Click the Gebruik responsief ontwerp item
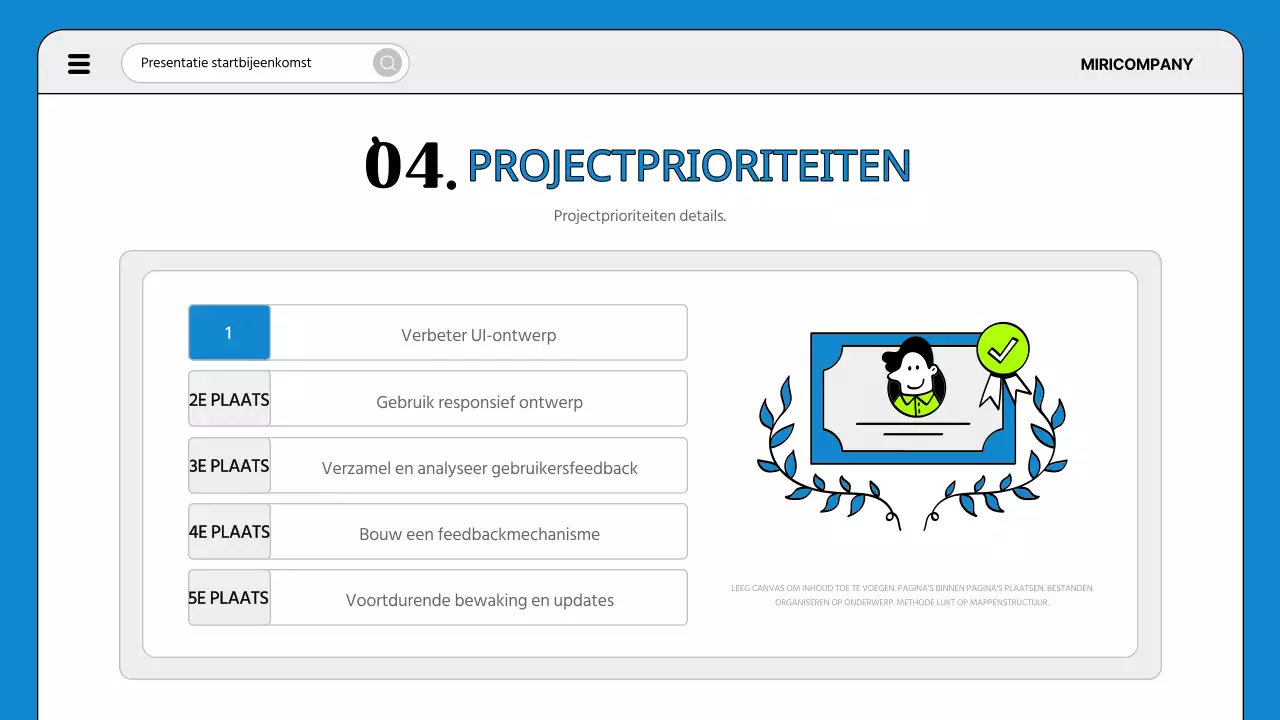The height and width of the screenshot is (720, 1280). click(479, 401)
